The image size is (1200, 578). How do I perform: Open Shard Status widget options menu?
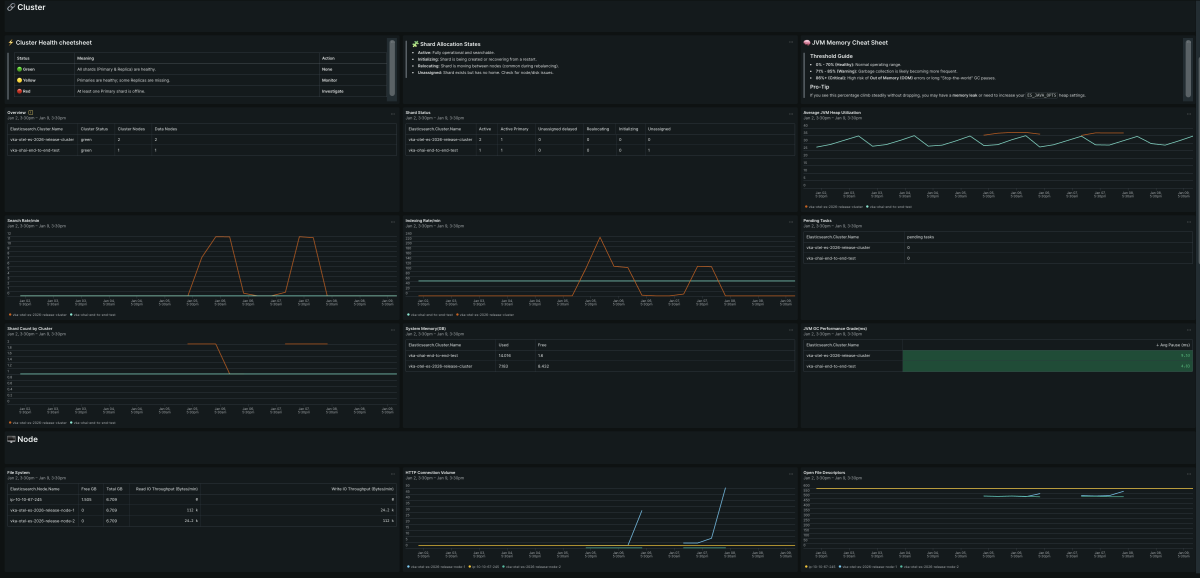(x=790, y=113)
